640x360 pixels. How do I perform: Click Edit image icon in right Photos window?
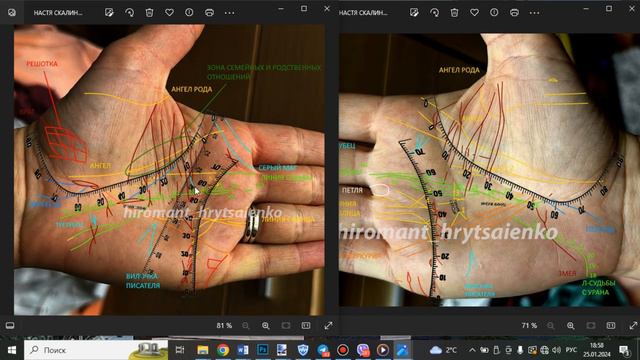coord(414,13)
